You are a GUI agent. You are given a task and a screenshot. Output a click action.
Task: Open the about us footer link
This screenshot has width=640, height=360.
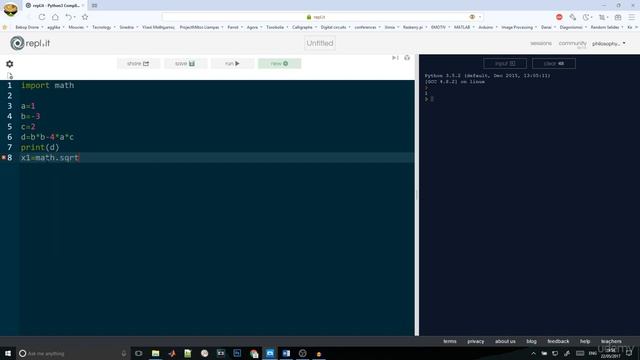point(505,341)
